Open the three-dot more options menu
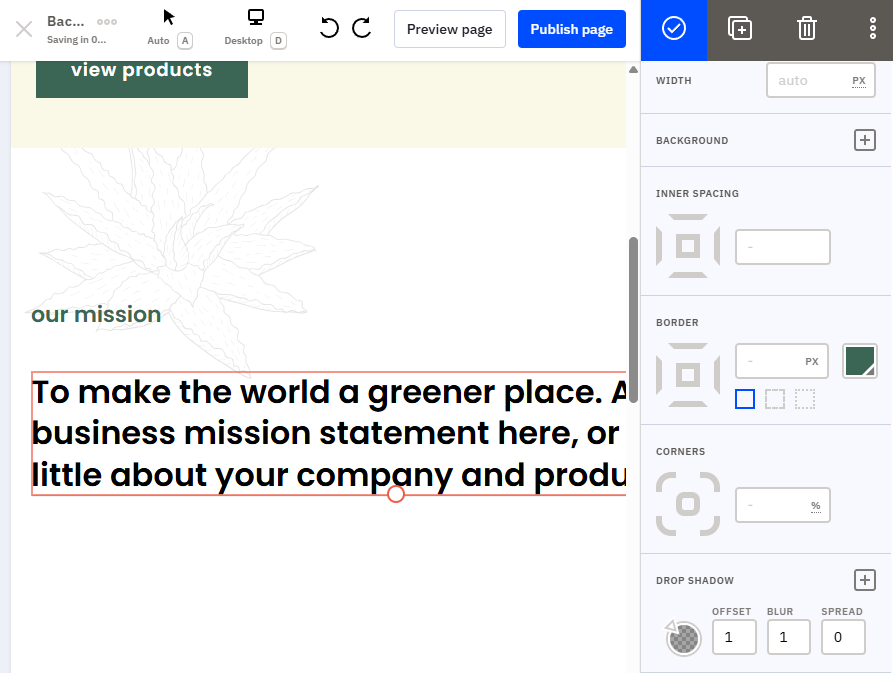Image resolution: width=893 pixels, height=673 pixels. [873, 28]
